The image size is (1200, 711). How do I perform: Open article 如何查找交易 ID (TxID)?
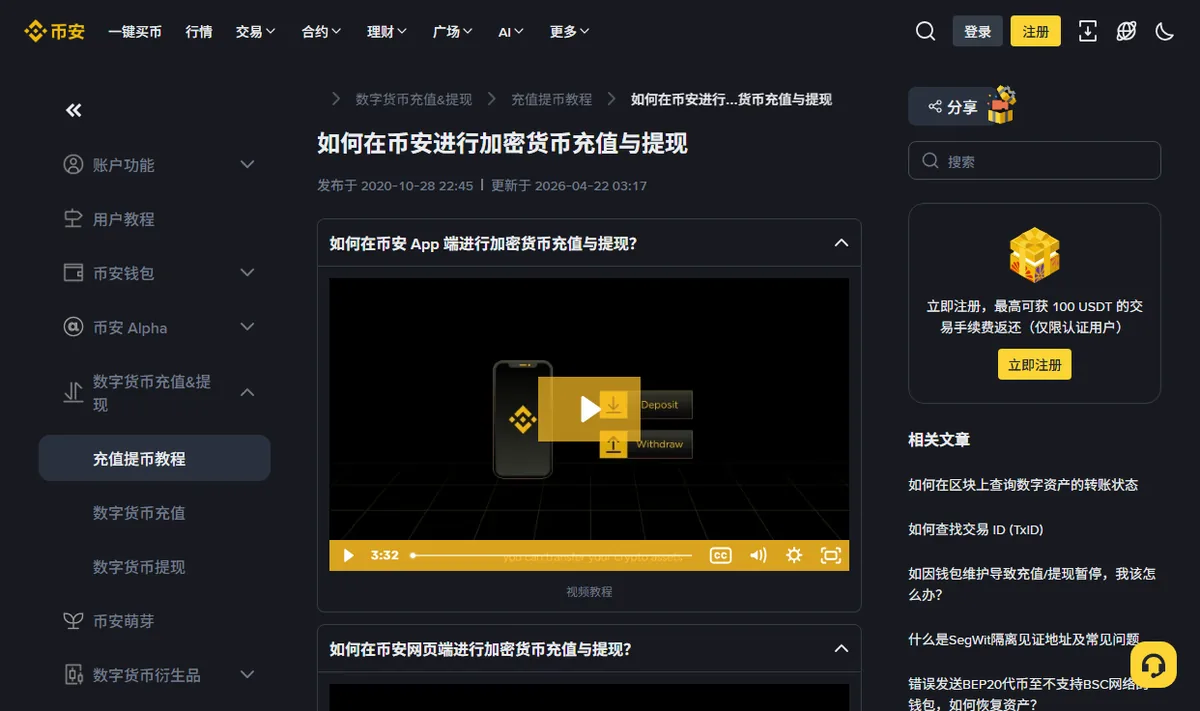976,529
